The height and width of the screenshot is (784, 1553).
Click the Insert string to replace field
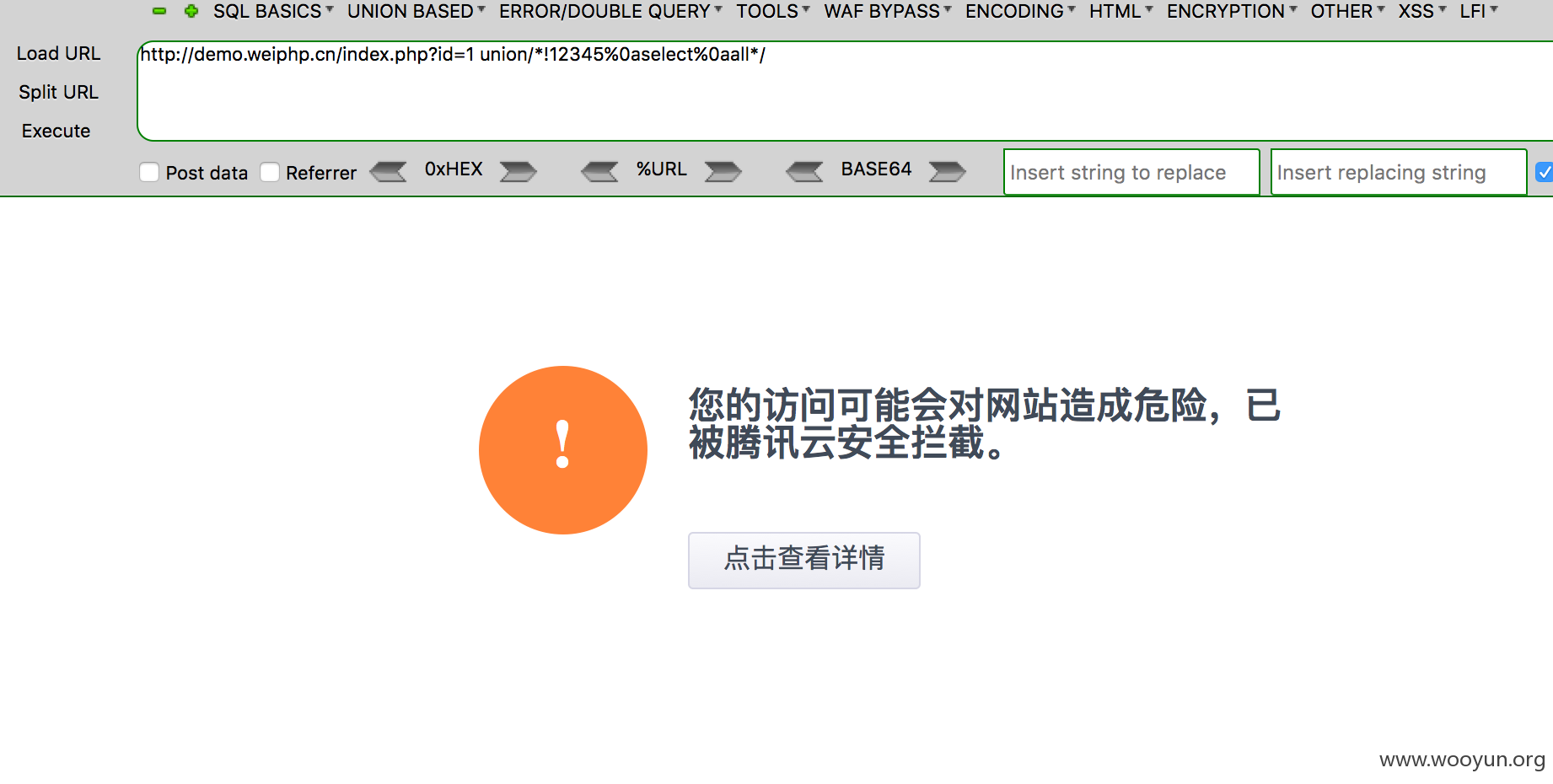click(1131, 172)
